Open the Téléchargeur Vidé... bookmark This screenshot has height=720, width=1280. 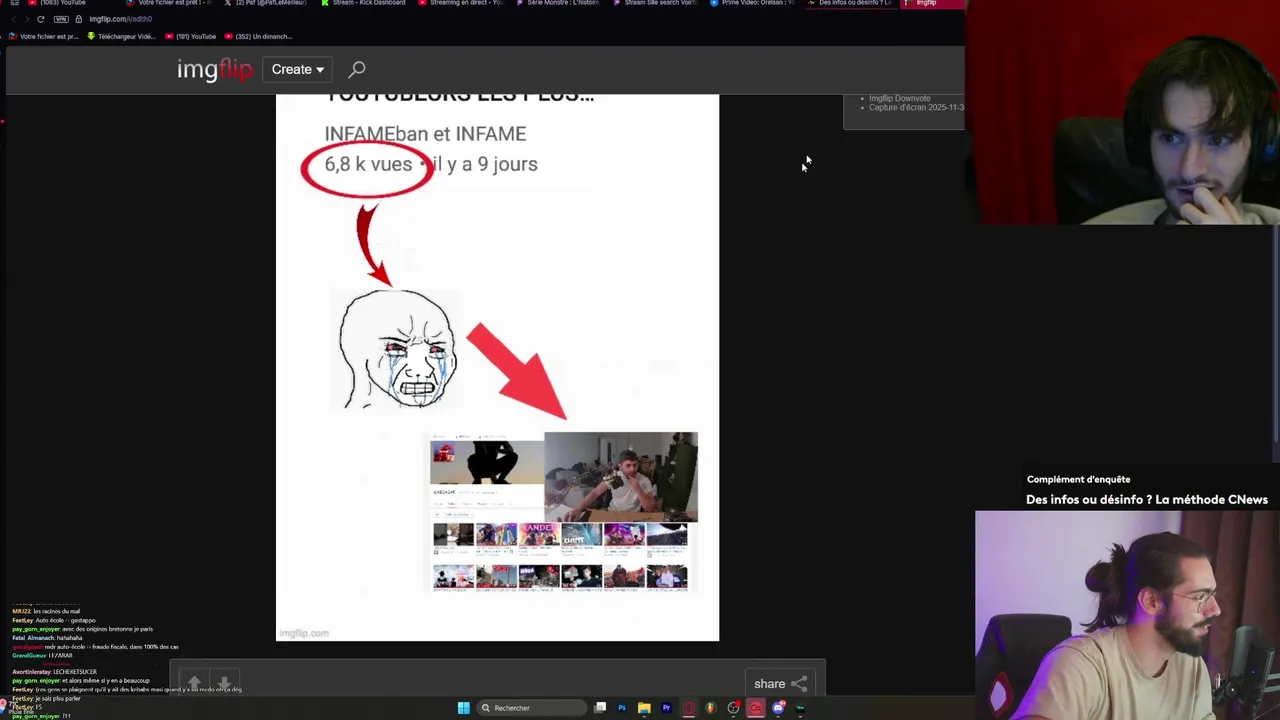point(121,36)
